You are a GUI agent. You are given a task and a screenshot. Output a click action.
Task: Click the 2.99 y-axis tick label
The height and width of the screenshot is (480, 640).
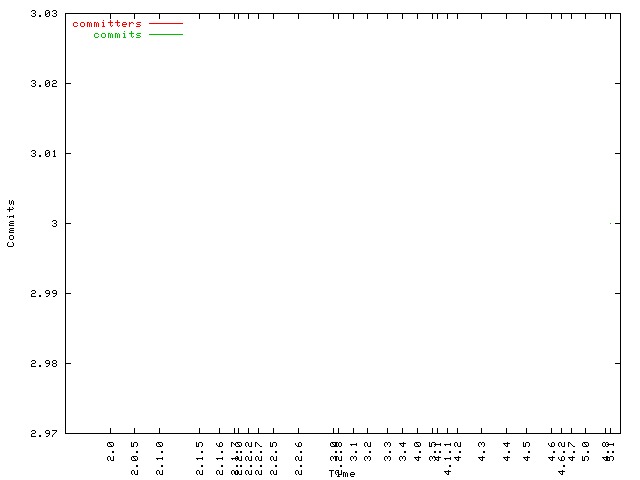click(x=42, y=294)
